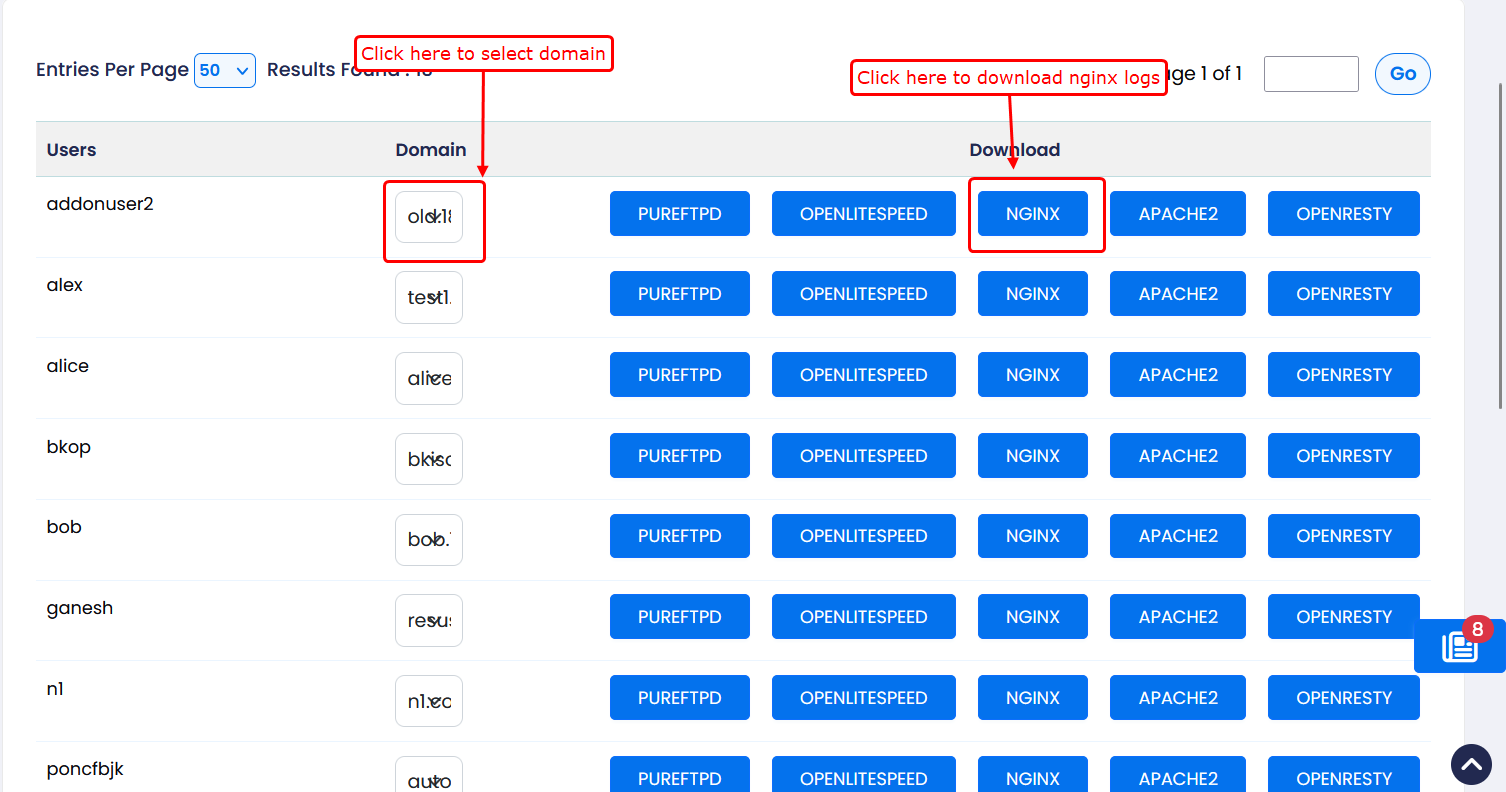
Task: Open domain selector in ganesh row
Action: tap(429, 621)
